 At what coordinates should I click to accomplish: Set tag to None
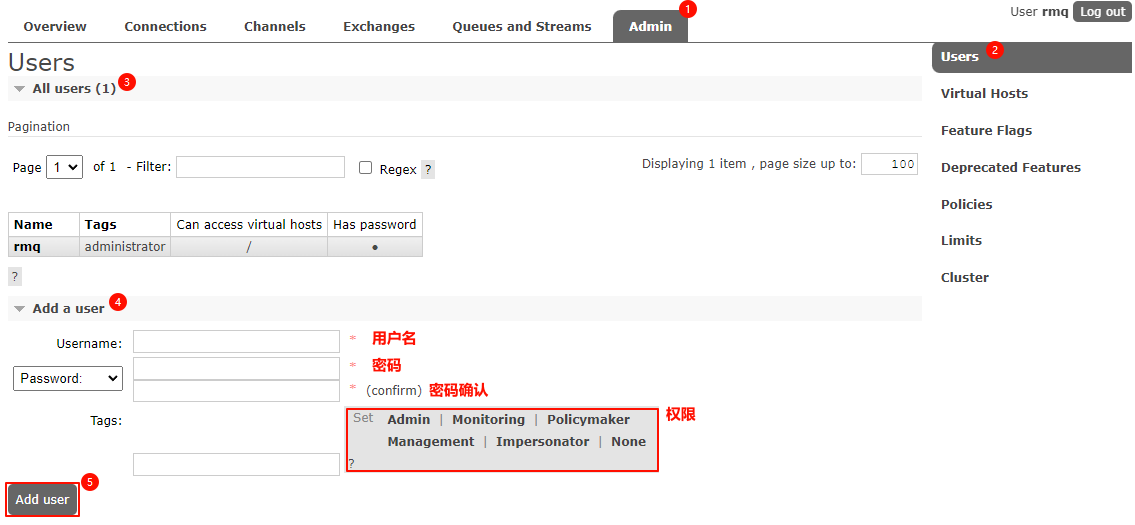628,441
